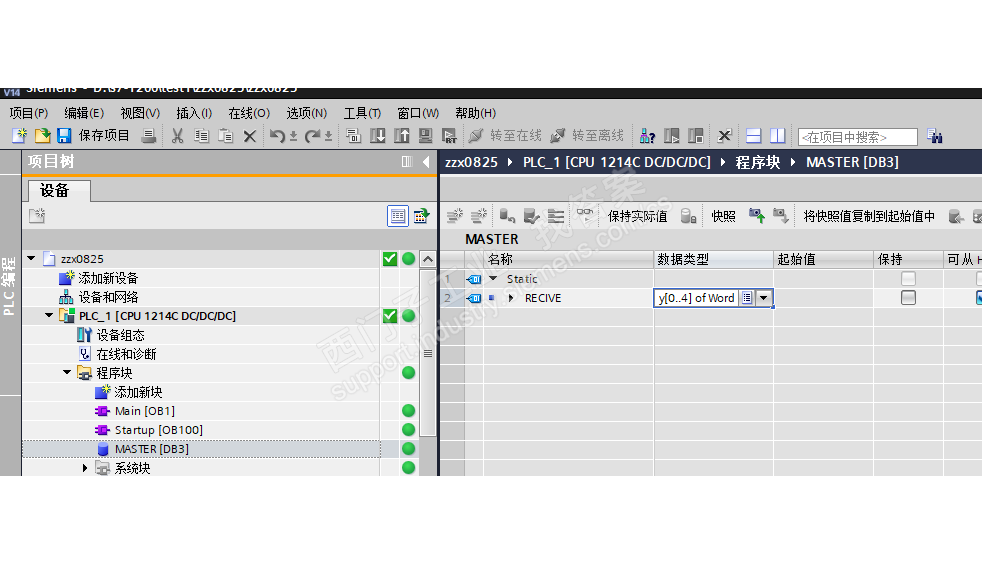Screen dimensions: 982x564
Task: Click the DB check mark icon
Action: click(x=531, y=216)
